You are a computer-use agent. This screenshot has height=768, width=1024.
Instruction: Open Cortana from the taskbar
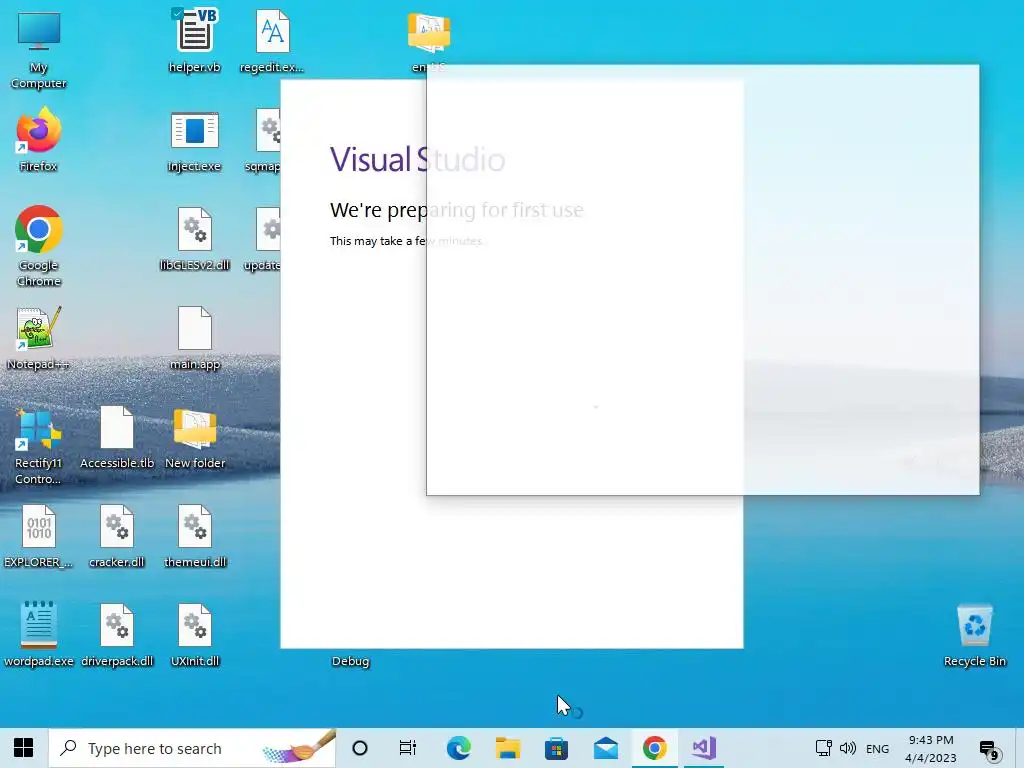360,748
